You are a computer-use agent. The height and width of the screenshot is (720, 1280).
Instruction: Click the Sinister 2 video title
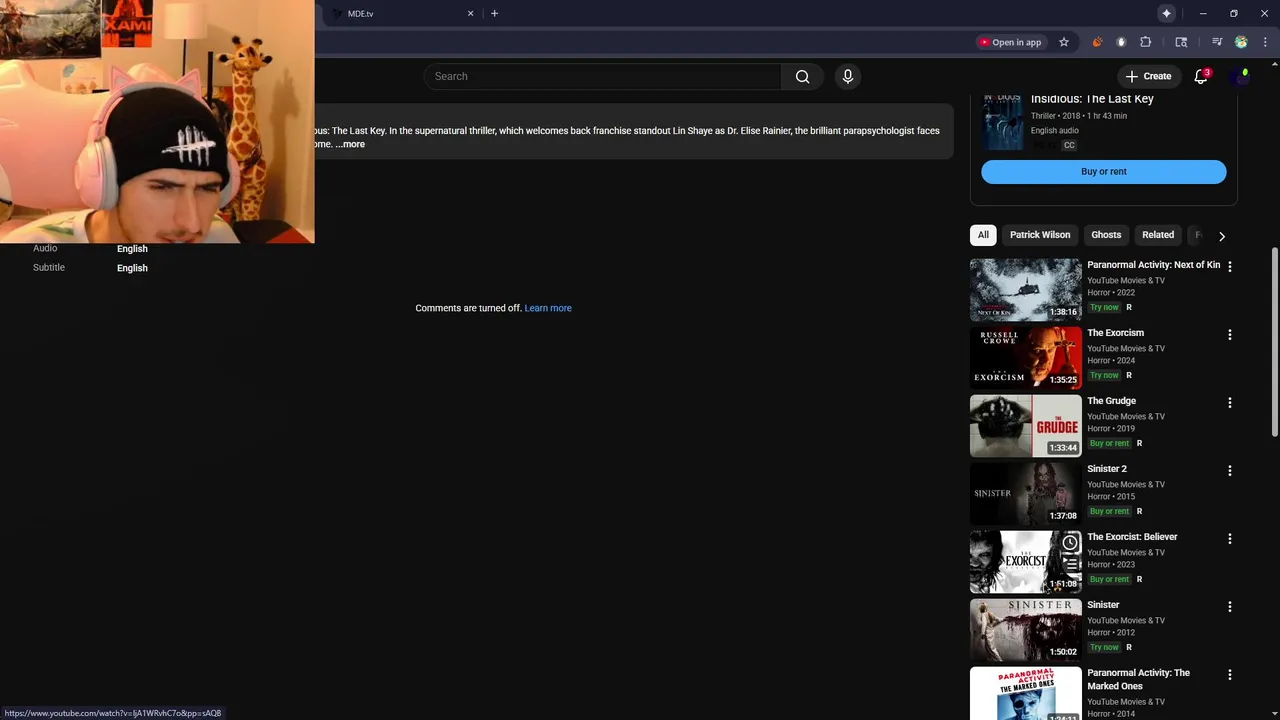(1107, 469)
